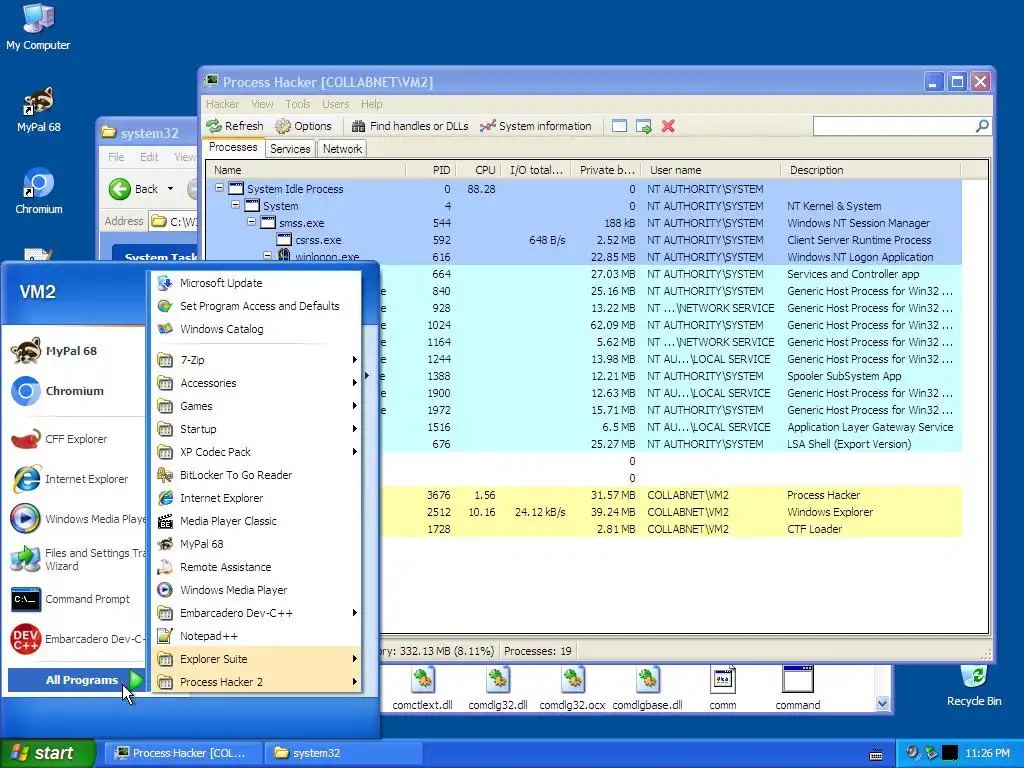
Task: Switch to the Network tab
Action: click(x=342, y=149)
